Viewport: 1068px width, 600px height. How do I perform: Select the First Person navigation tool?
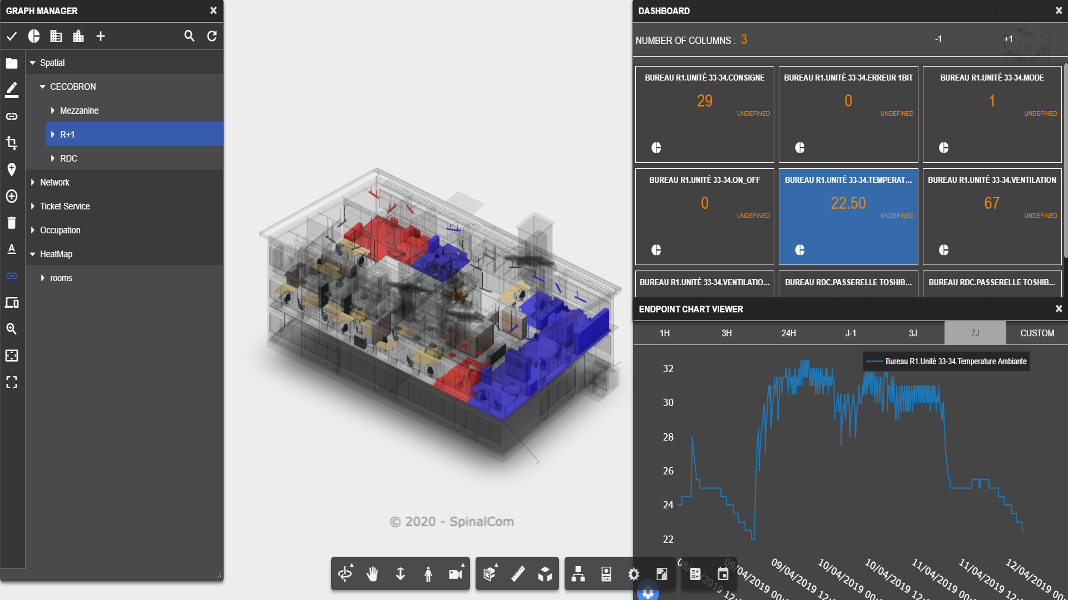428,573
